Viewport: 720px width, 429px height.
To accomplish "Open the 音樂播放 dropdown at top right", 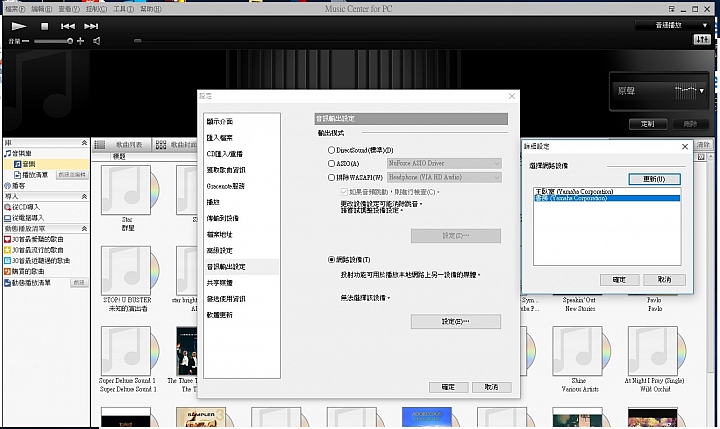I will 672,25.
